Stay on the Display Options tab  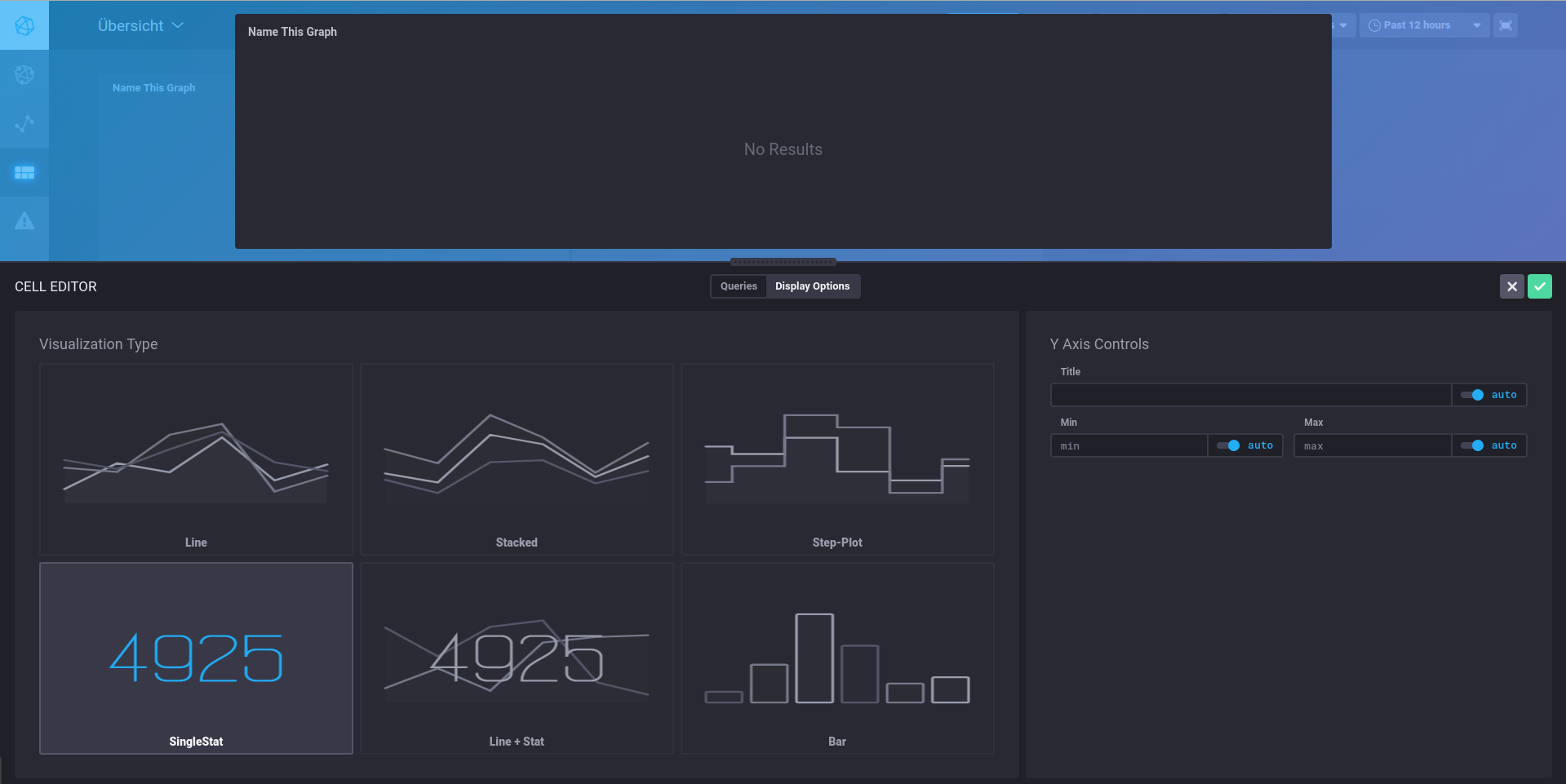tap(812, 286)
